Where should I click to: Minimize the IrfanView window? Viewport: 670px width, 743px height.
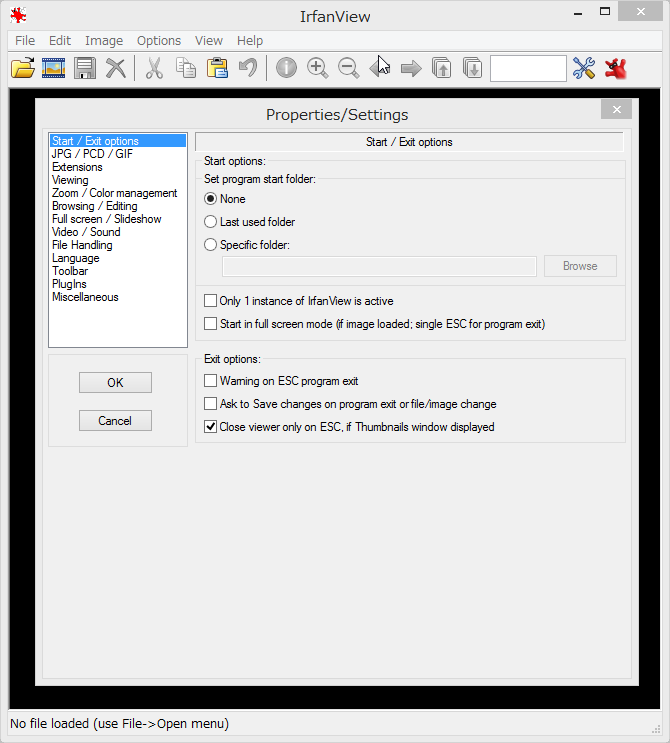pos(578,12)
